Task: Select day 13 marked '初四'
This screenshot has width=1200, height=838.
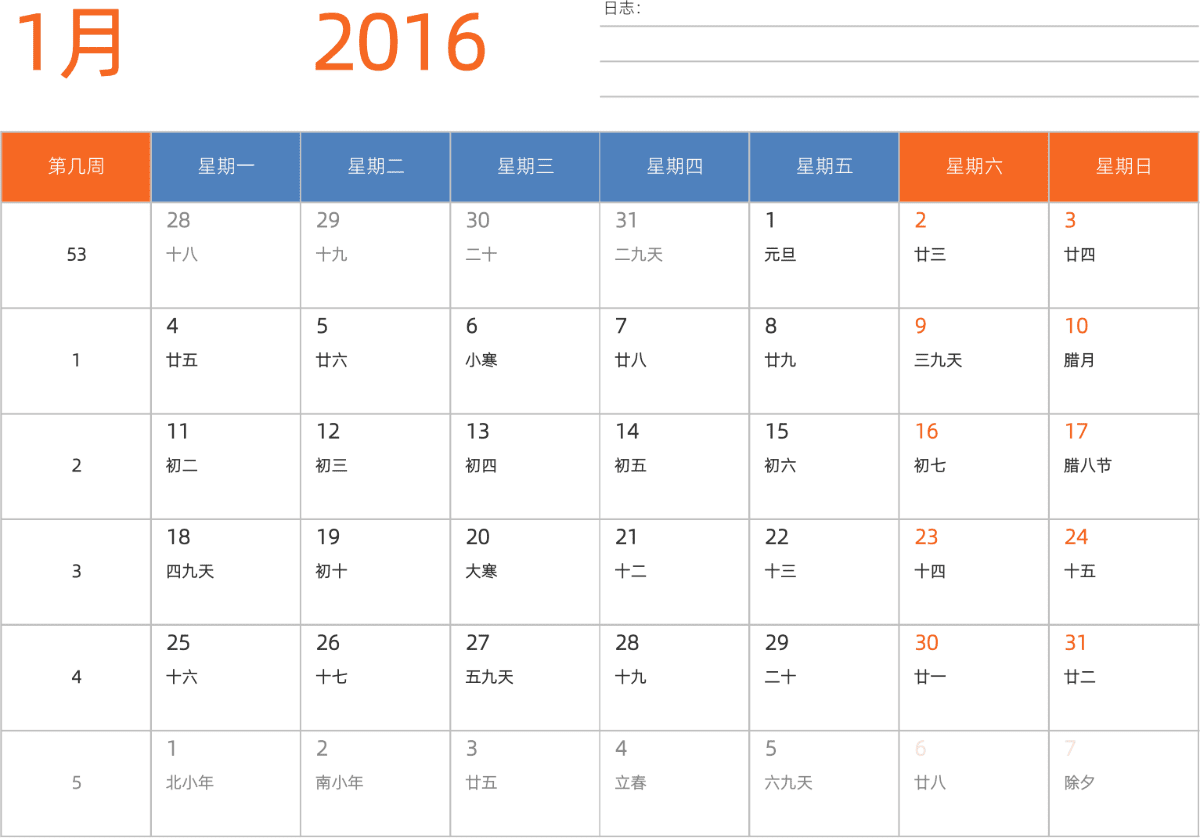Action: tap(525, 467)
